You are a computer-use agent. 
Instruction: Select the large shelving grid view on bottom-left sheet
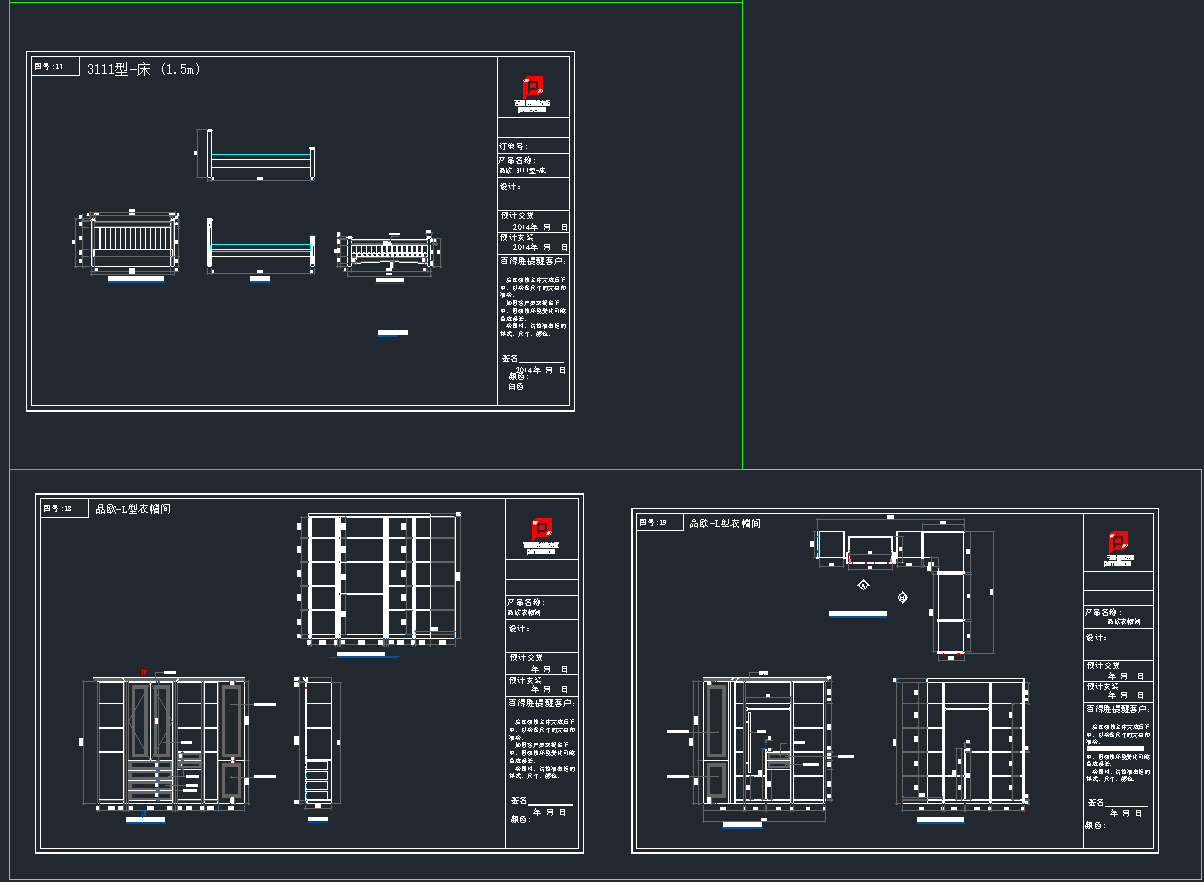tap(380, 576)
